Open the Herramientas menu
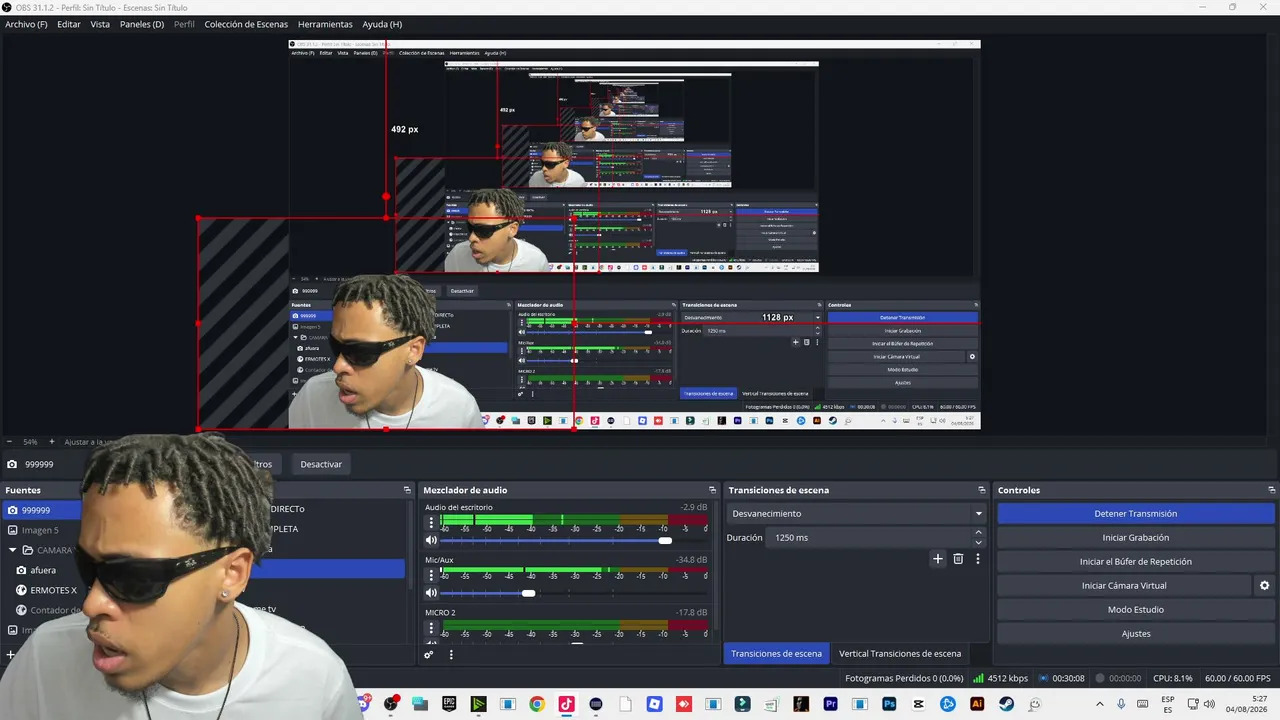This screenshot has width=1280, height=720. (x=325, y=24)
